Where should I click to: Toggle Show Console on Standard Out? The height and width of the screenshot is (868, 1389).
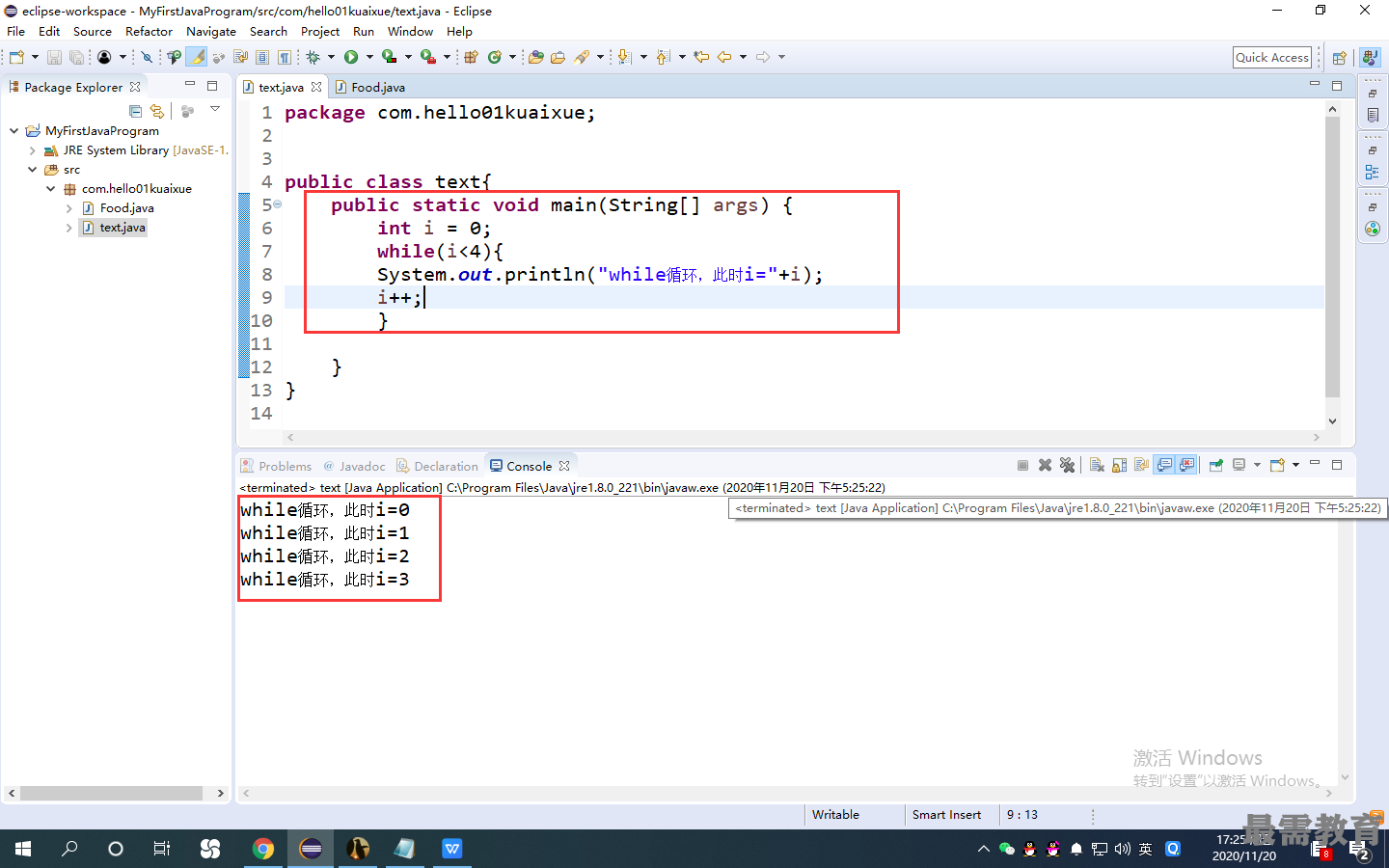click(x=1163, y=465)
